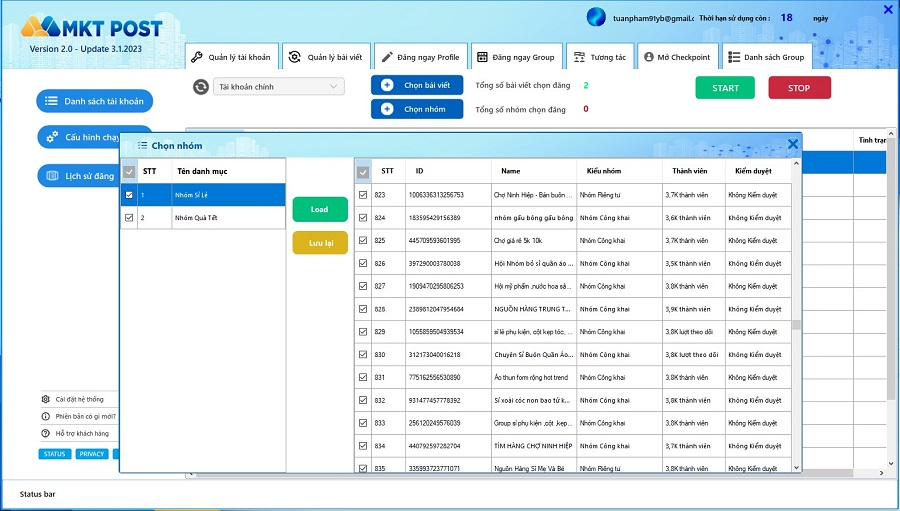Click the scroll down arrow of groups list
Viewport: 900px width, 511px height.
pyautogui.click(x=796, y=467)
